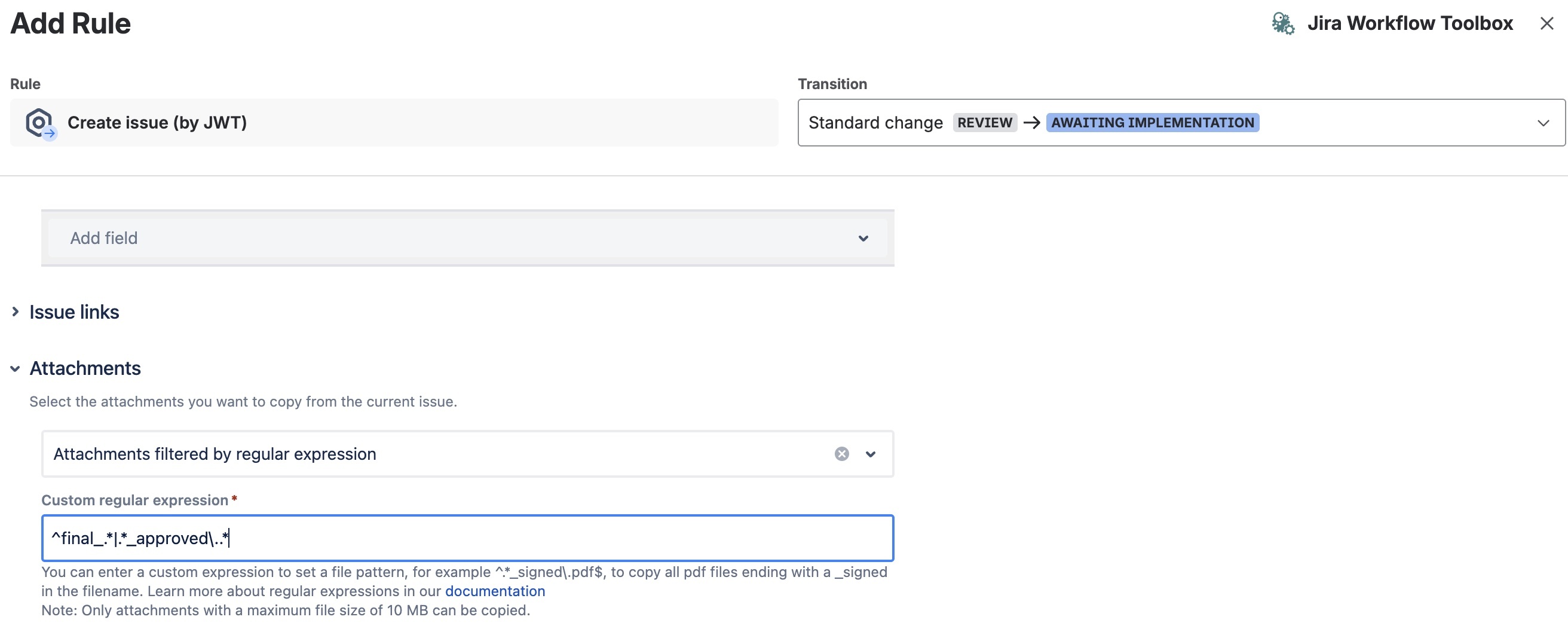The image size is (1568, 635).
Task: Click the AWAITING IMPLEMENTATION status lozenge
Action: pyautogui.click(x=1152, y=123)
